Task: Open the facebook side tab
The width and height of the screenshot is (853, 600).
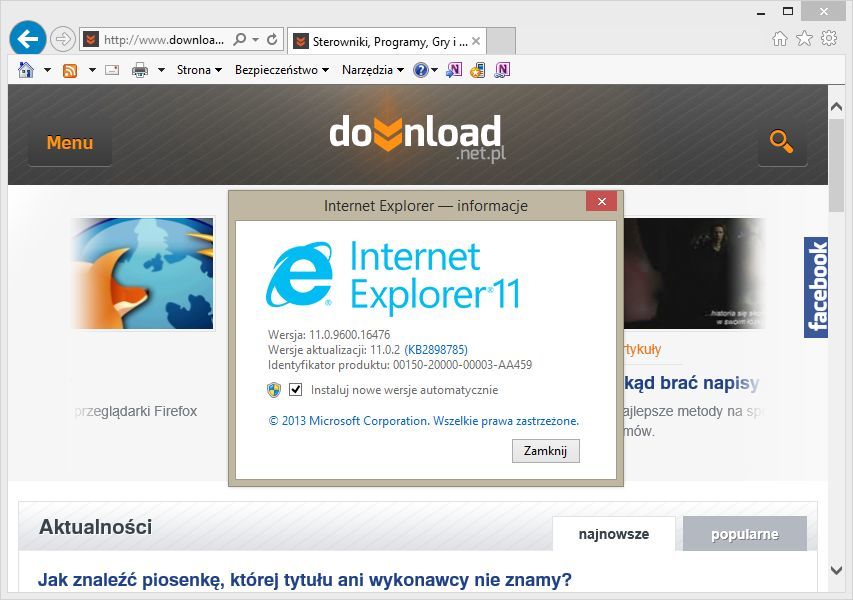Action: (816, 287)
